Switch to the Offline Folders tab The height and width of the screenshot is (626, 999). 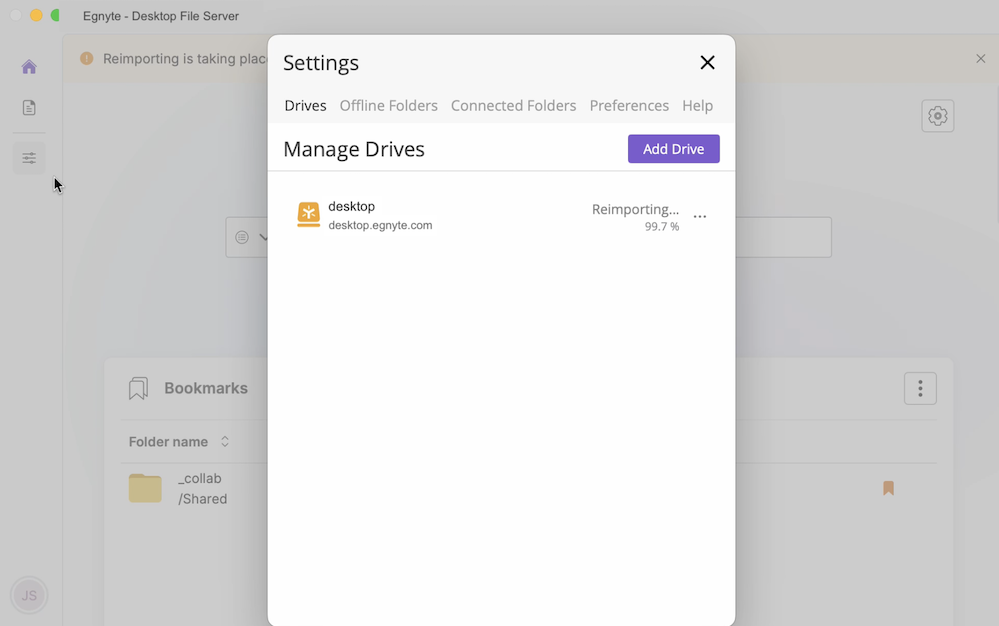coord(389,106)
